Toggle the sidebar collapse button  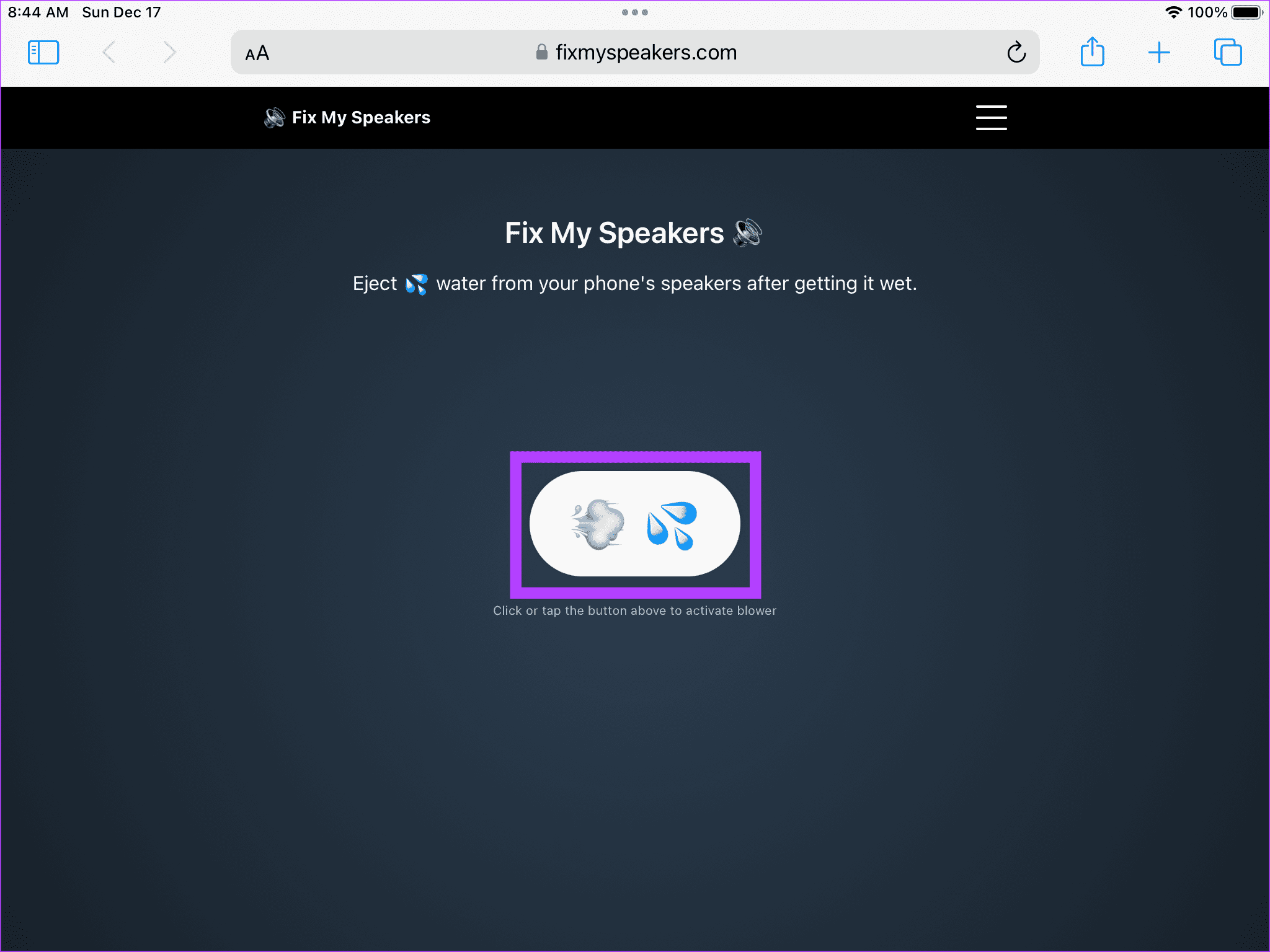(45, 52)
